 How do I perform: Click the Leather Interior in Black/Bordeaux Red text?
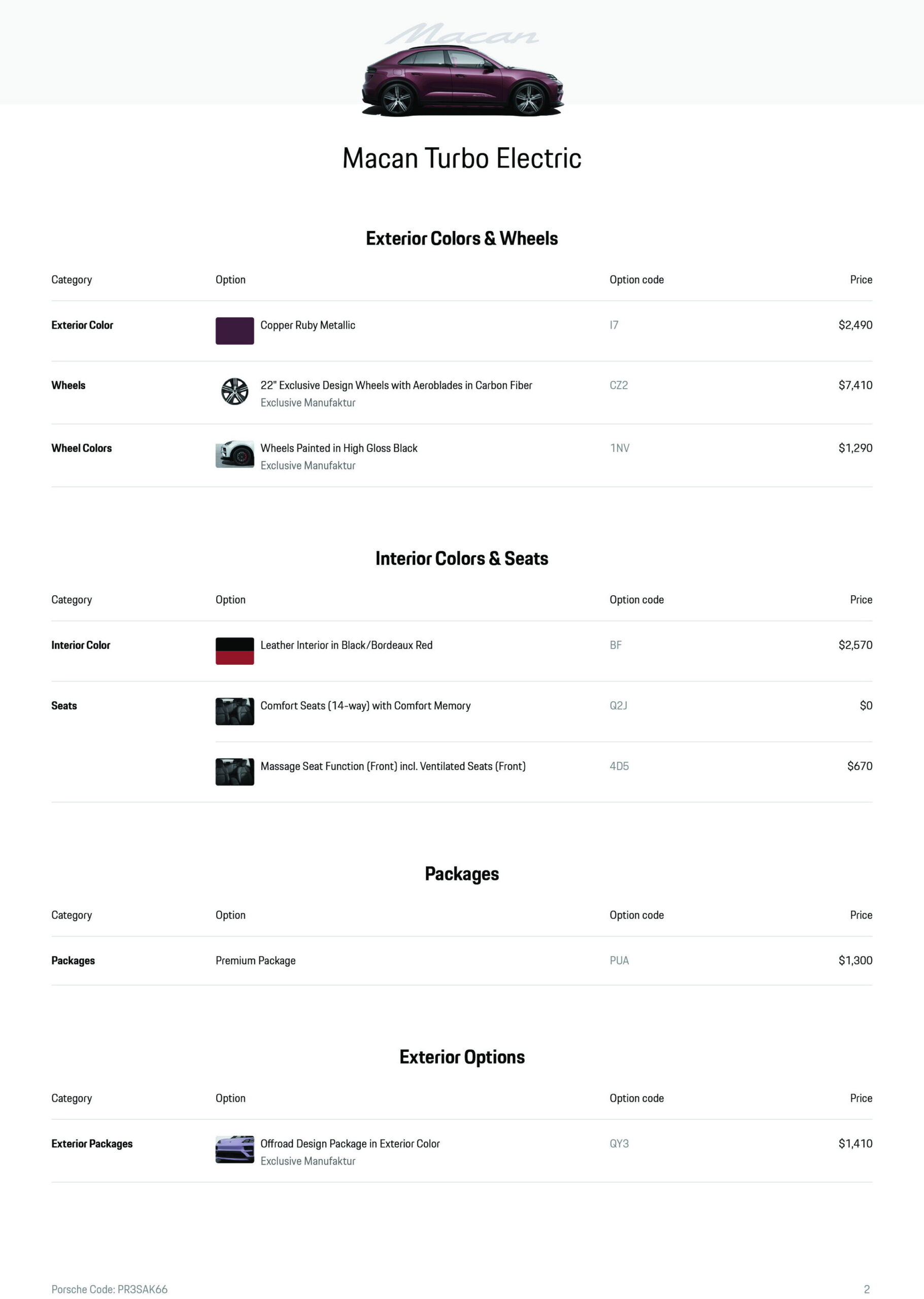346,645
